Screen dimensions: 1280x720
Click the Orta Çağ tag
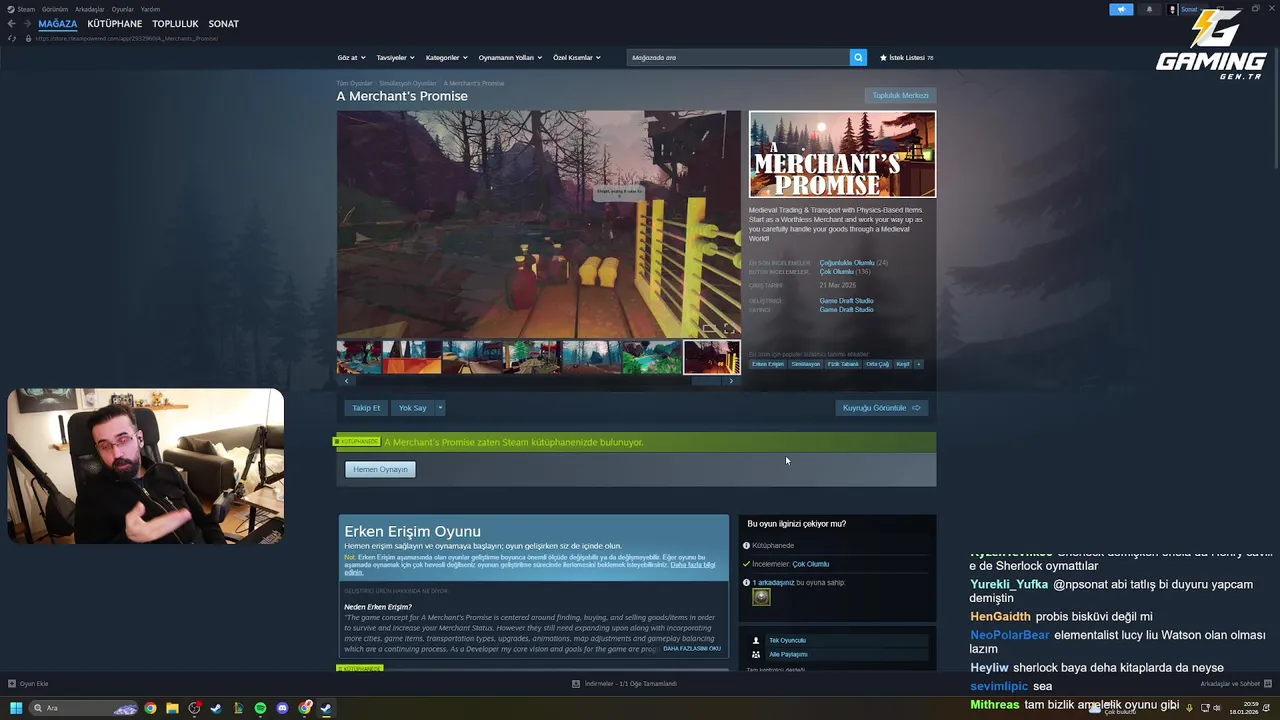pos(877,364)
